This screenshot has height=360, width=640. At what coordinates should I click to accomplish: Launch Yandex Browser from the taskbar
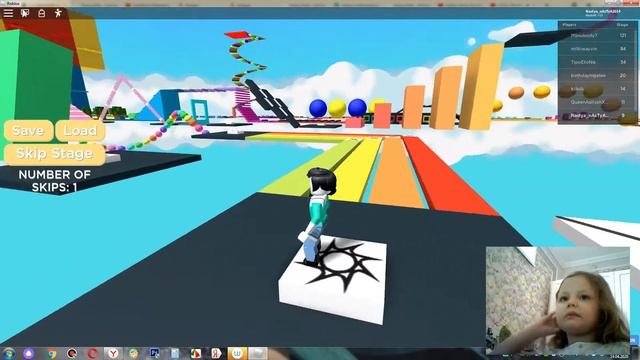(113, 353)
